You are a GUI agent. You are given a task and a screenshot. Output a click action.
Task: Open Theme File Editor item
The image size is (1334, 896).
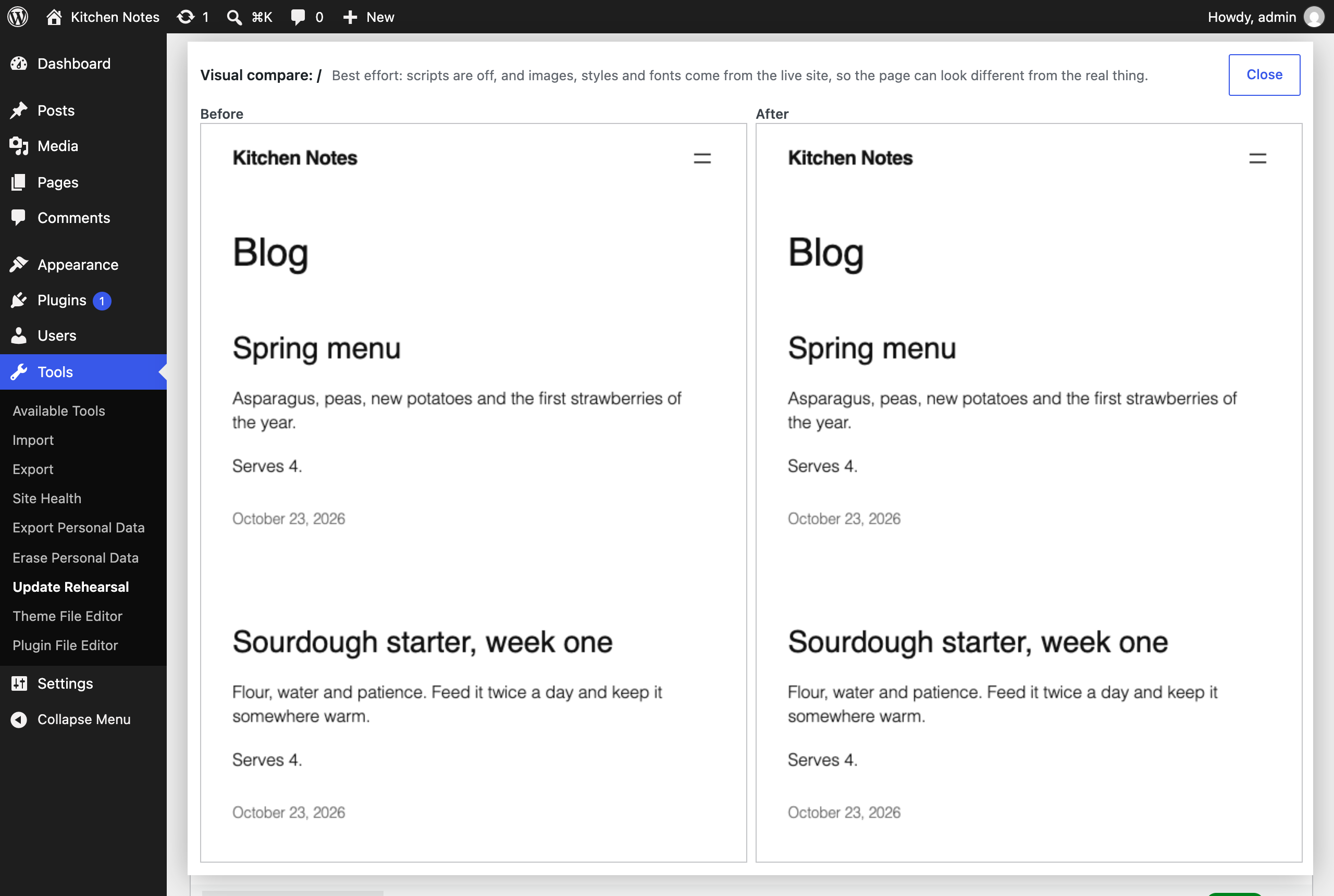coord(67,616)
